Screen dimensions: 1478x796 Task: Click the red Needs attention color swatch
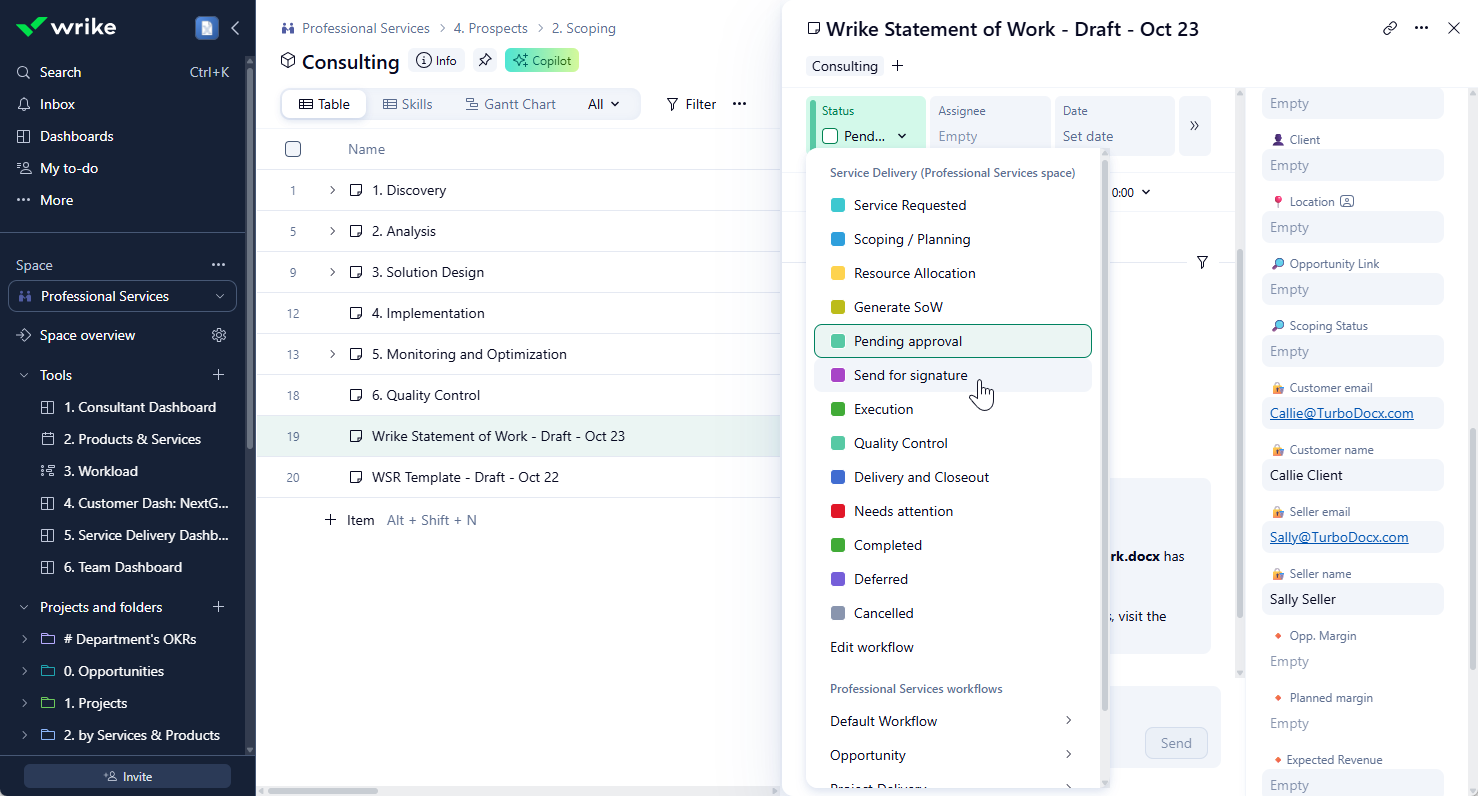coord(838,511)
